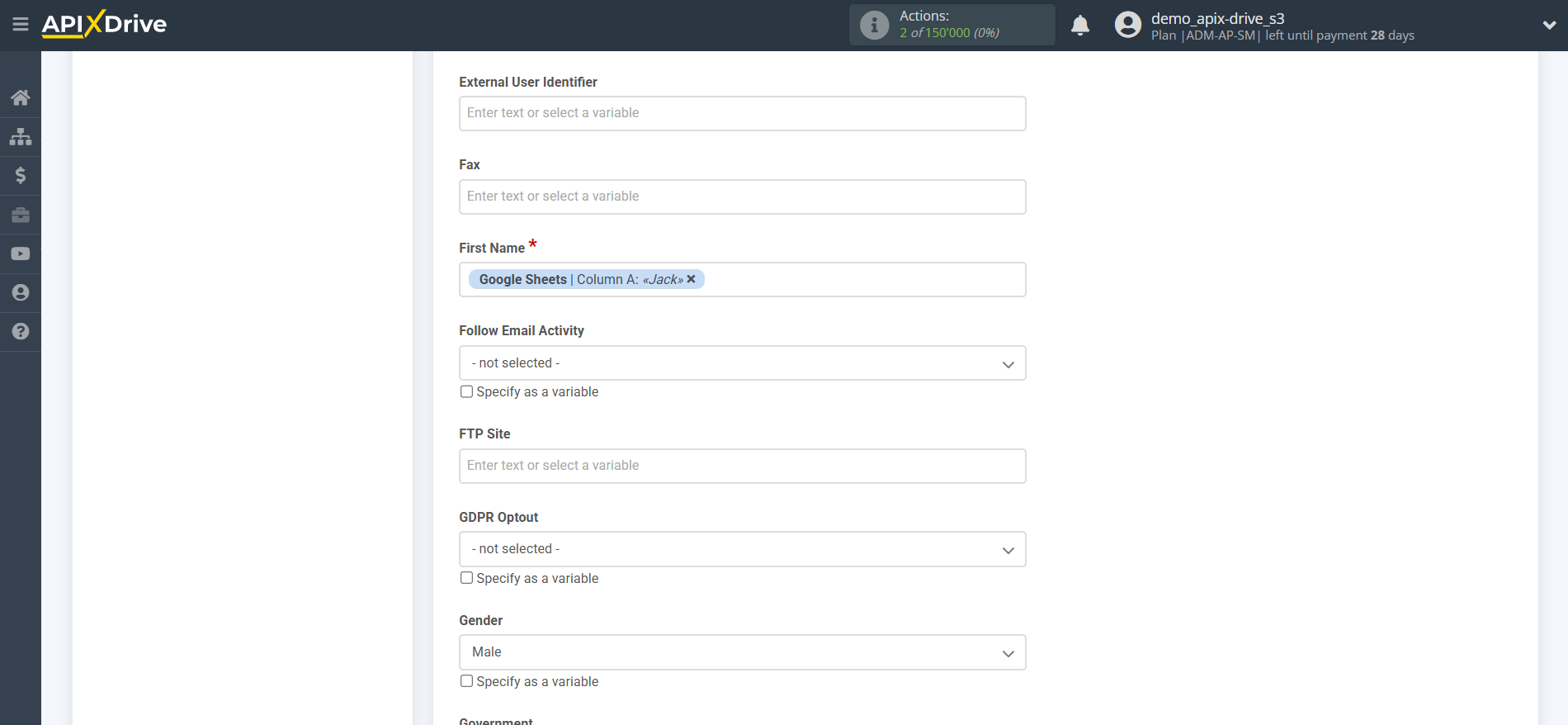Open notifications bell
The width and height of the screenshot is (1568, 725).
[1080, 26]
